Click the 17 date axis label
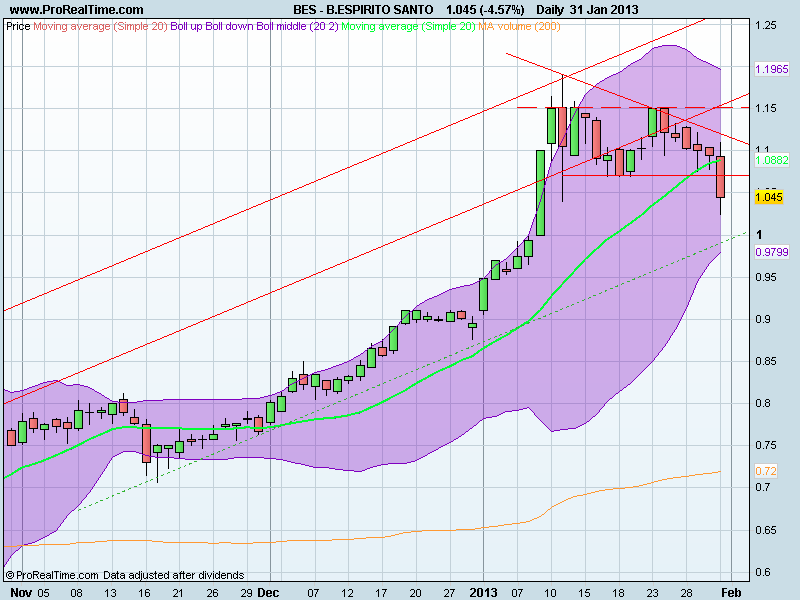 coord(381,592)
